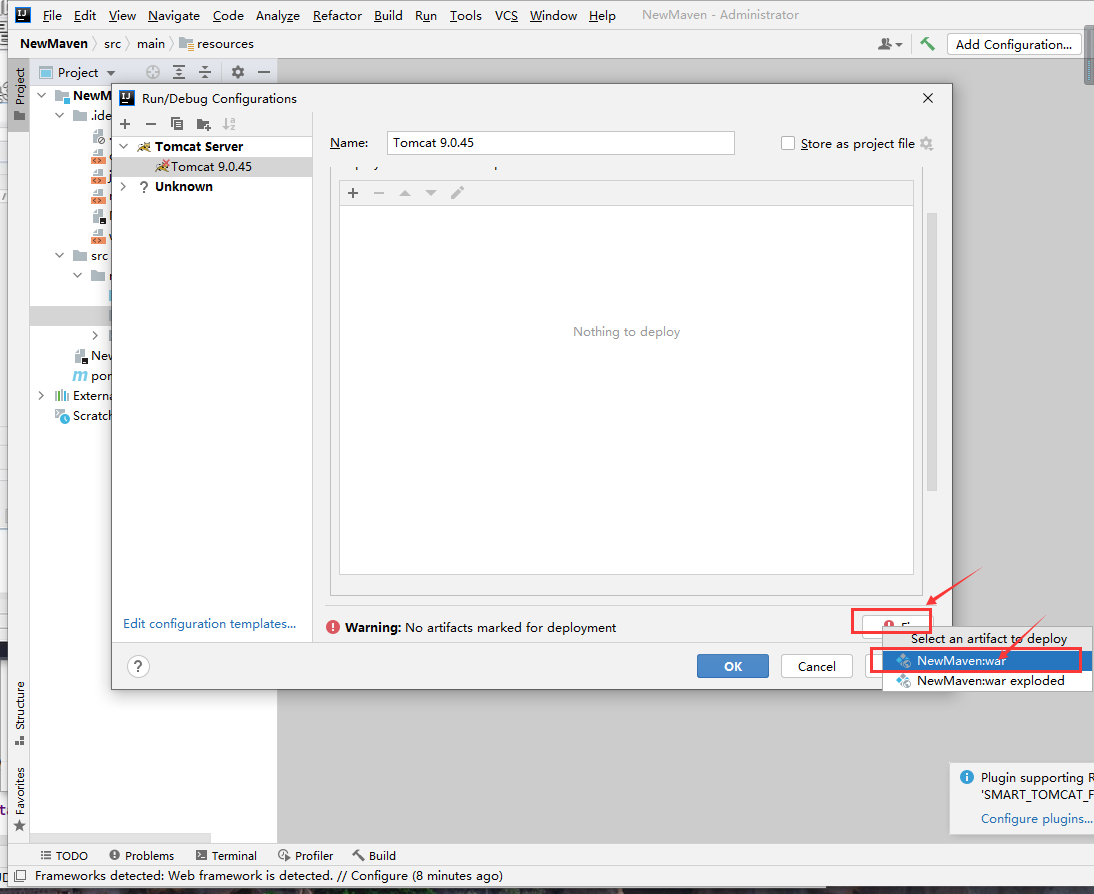Expand all in Project panel

tap(179, 72)
